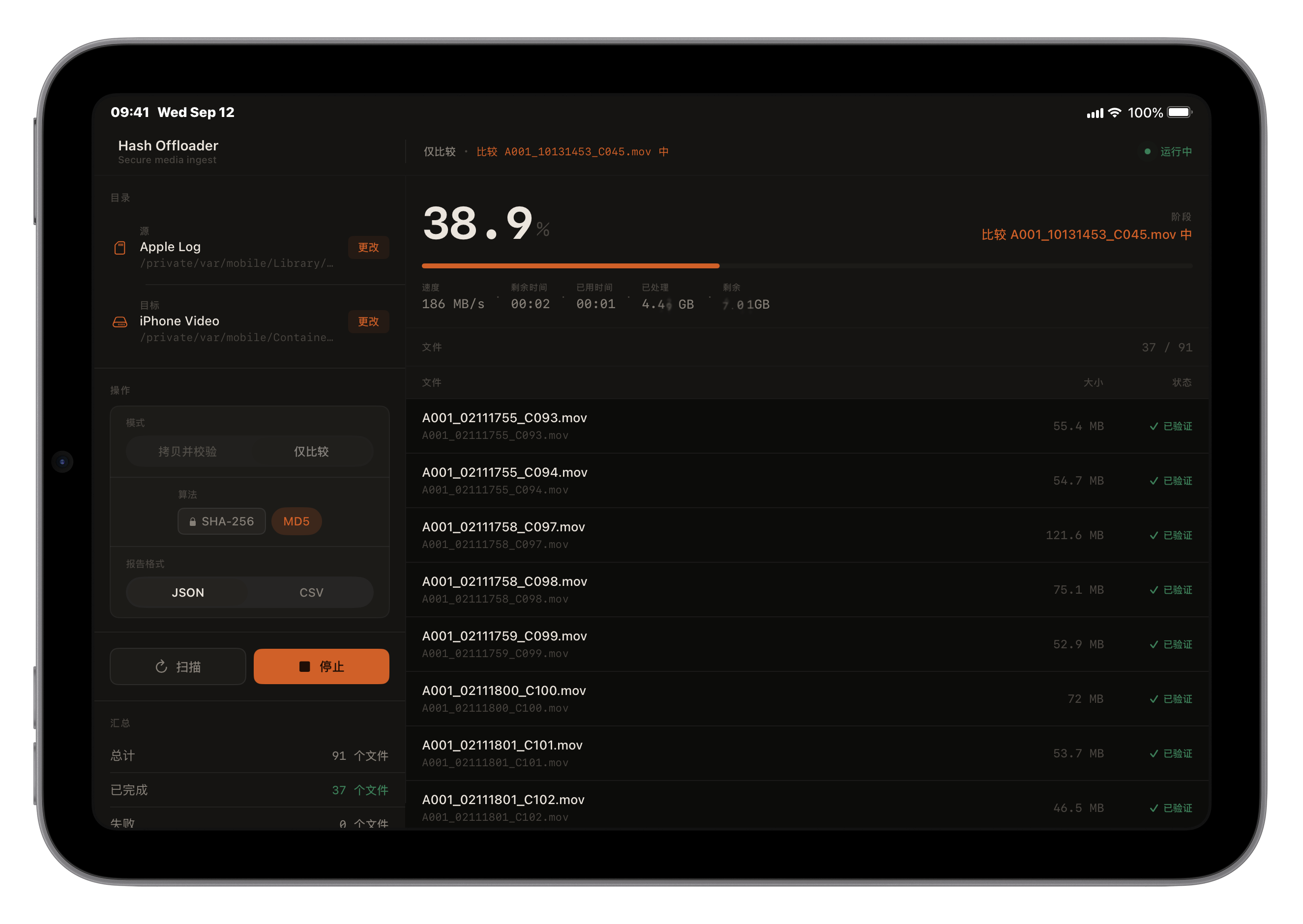Viewport: 1303px width, 924px height.
Task: Click the checkmark for A001_02111758_C098.mov
Action: pyautogui.click(x=1154, y=590)
